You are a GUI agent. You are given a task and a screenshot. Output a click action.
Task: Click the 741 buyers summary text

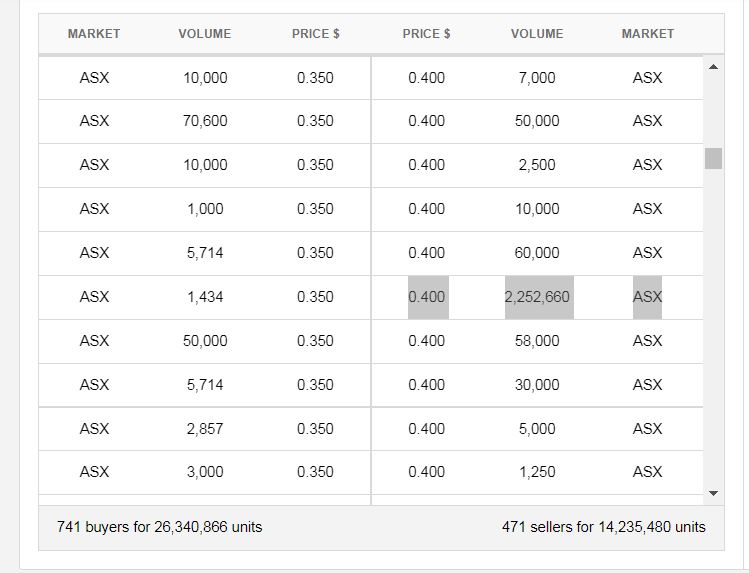(160, 527)
